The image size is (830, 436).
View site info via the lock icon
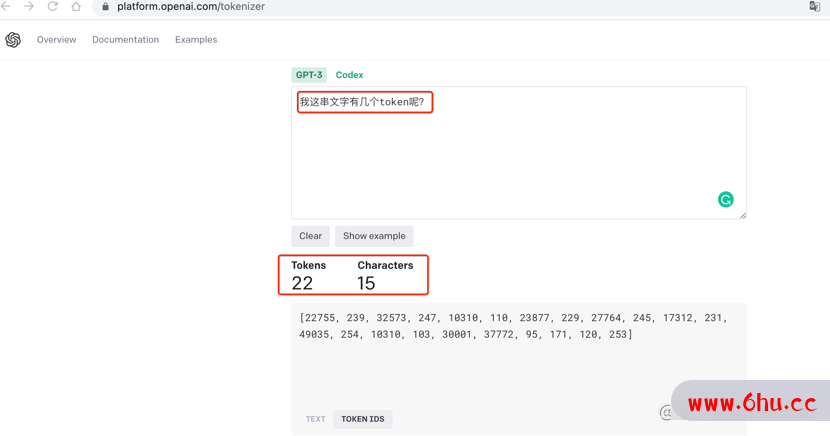point(105,7)
